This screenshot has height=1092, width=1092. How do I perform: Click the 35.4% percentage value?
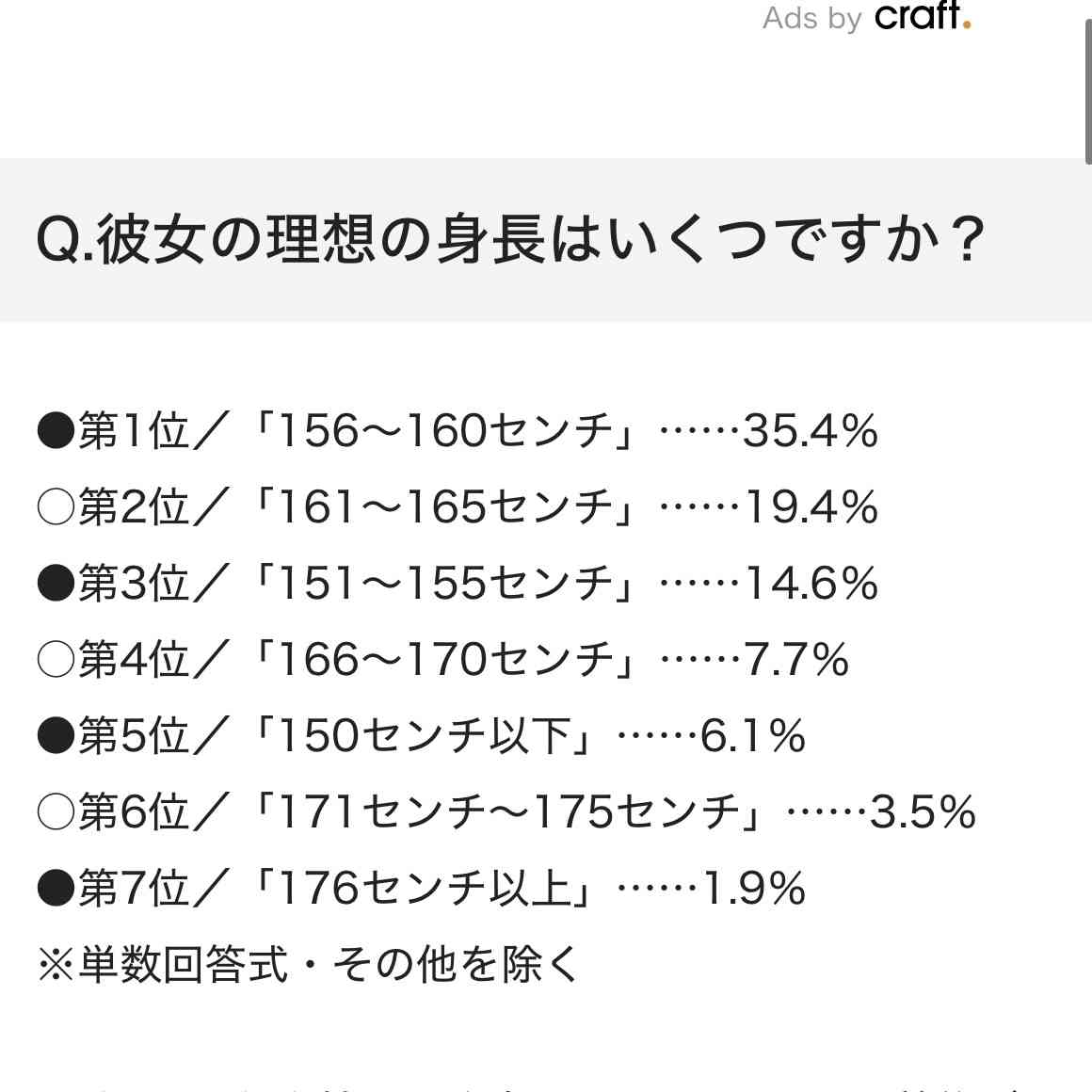(x=811, y=430)
